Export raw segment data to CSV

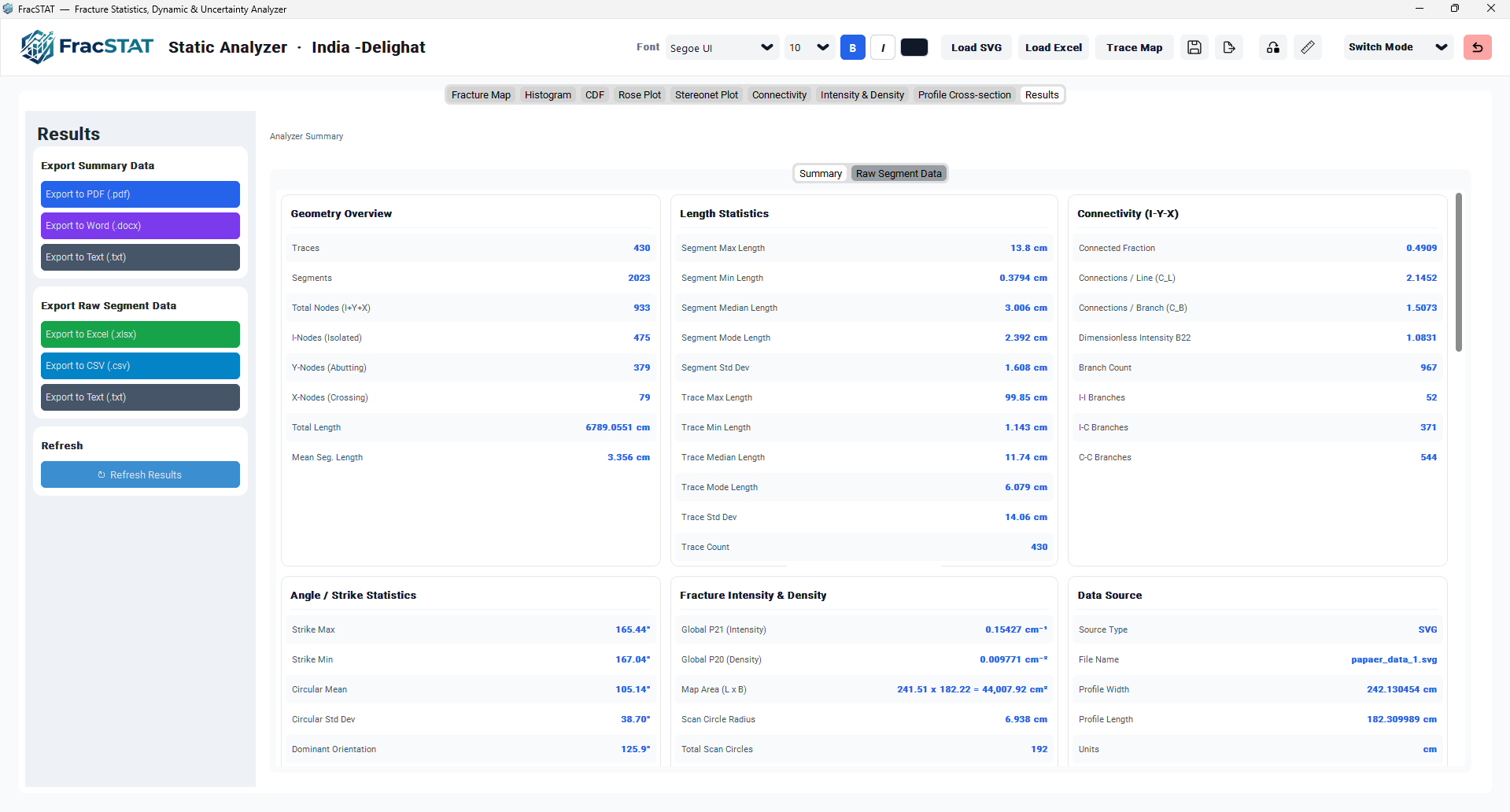(140, 366)
